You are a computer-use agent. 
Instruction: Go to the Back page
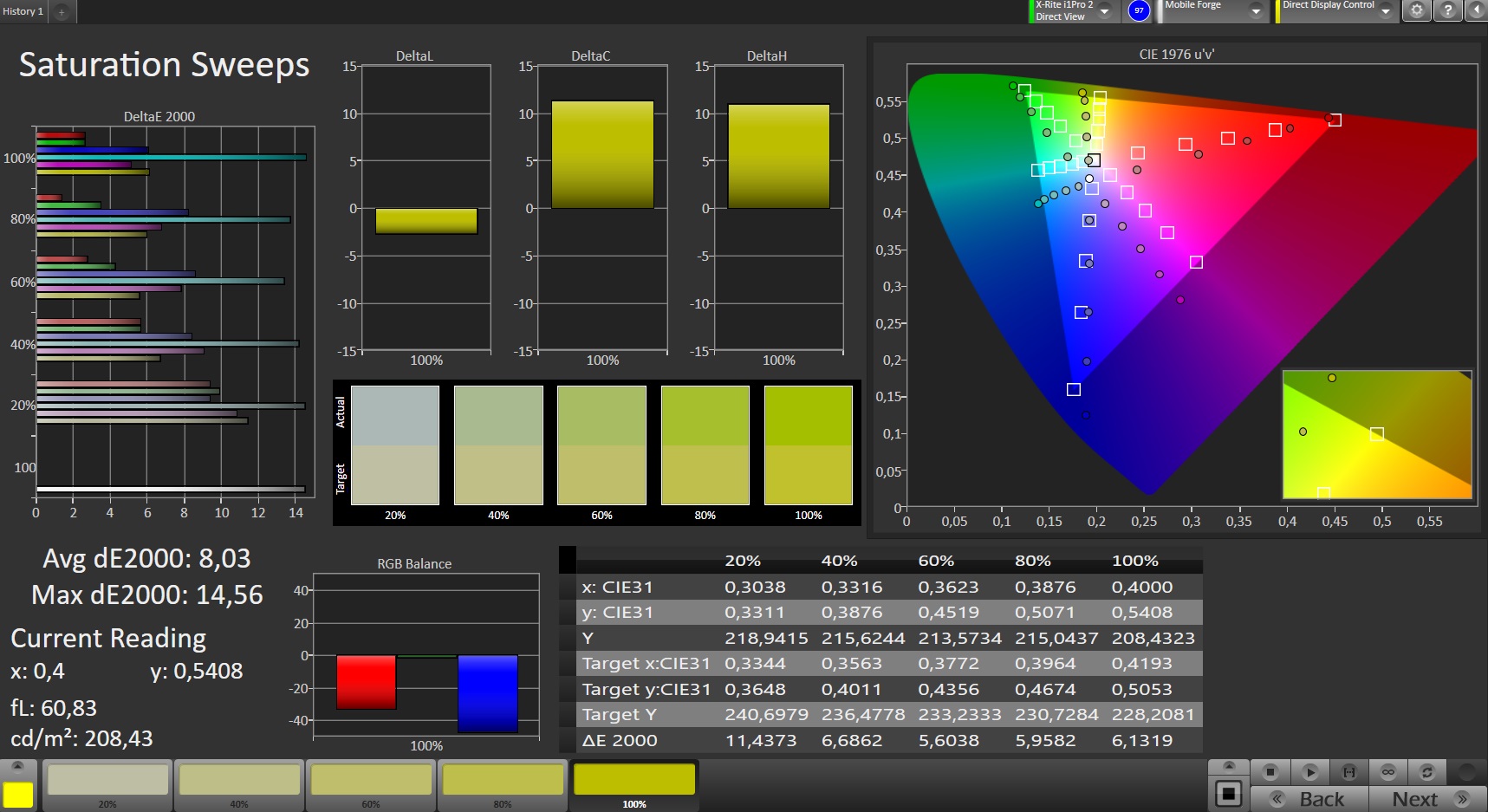tap(1309, 799)
